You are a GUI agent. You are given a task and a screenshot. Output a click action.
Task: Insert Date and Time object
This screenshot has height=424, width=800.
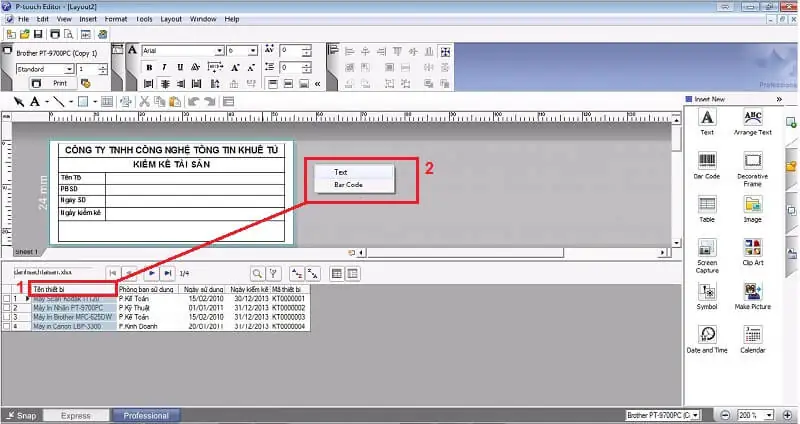point(707,340)
